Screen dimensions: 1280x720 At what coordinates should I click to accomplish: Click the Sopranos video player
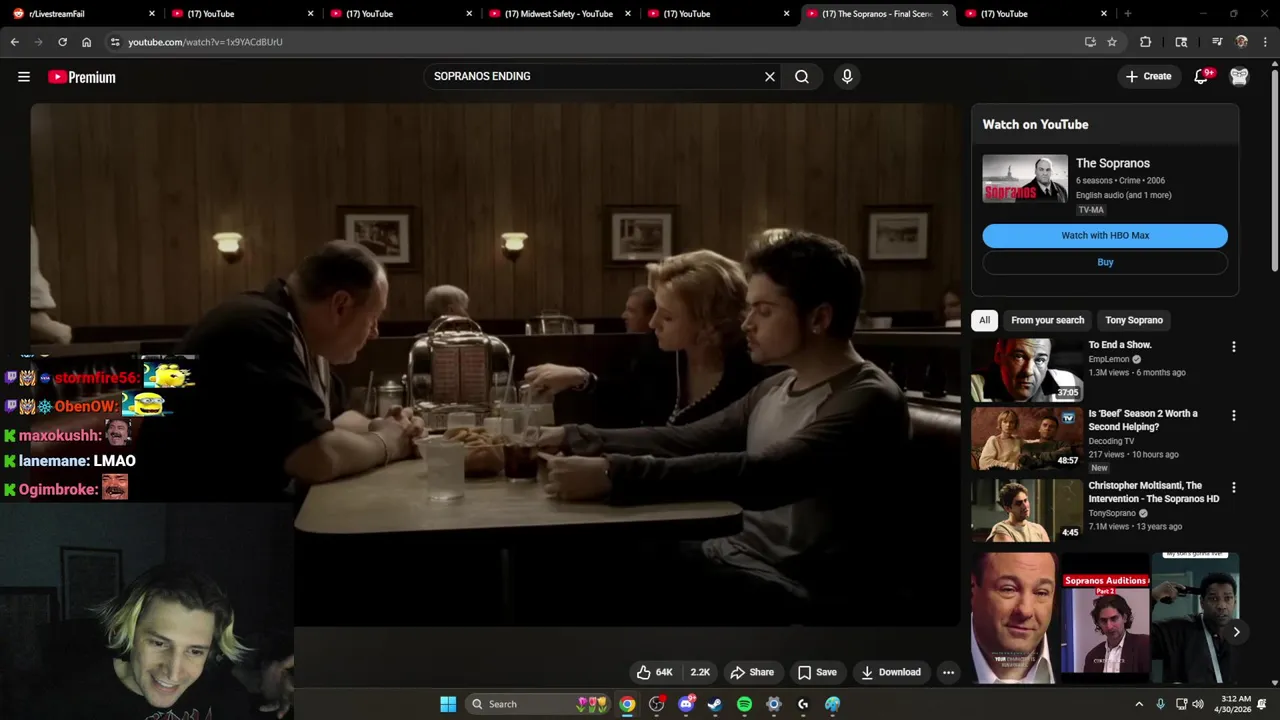click(495, 365)
